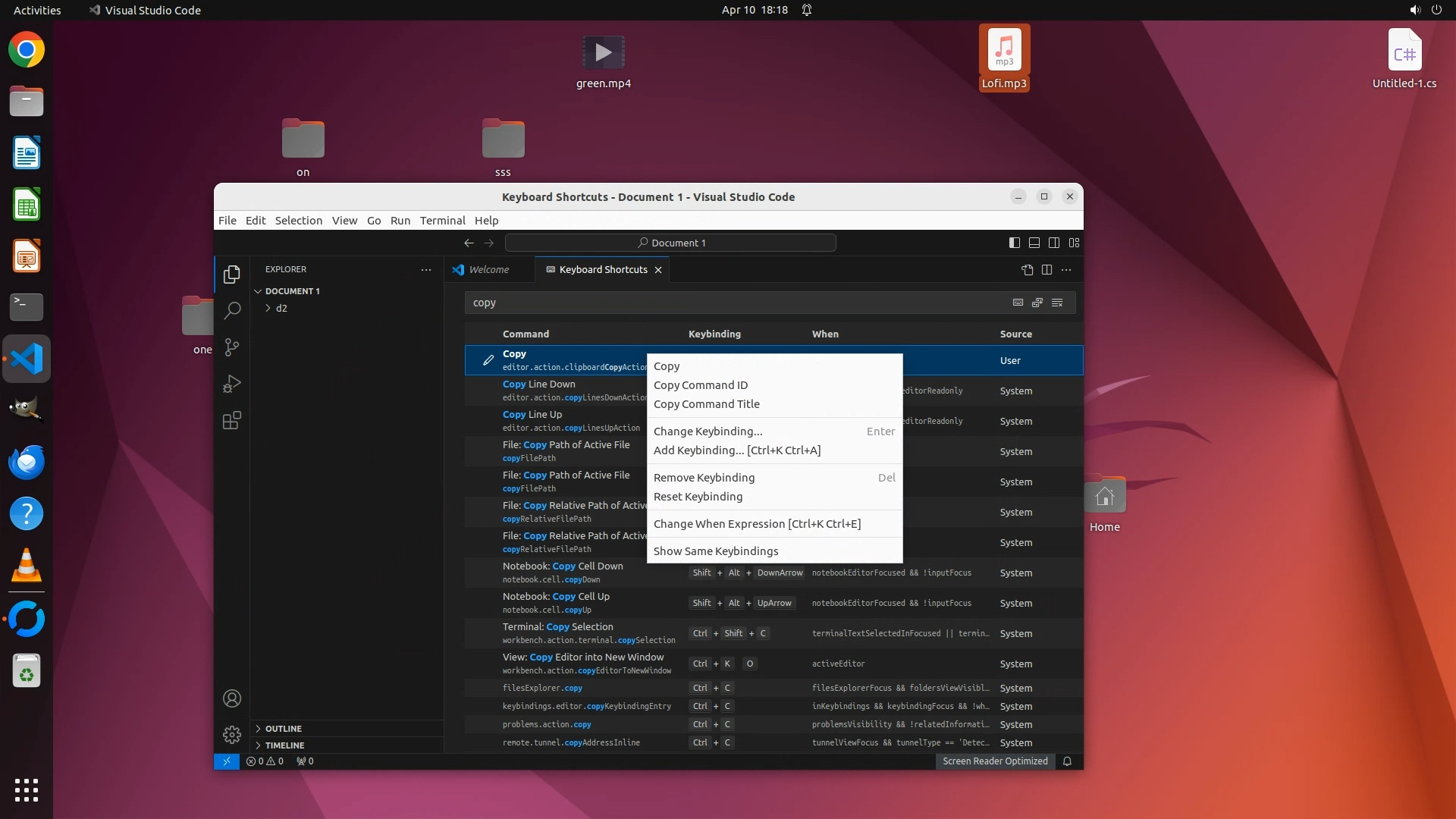
Task: Choose Remove Keybinding in context menu
Action: [704, 478]
